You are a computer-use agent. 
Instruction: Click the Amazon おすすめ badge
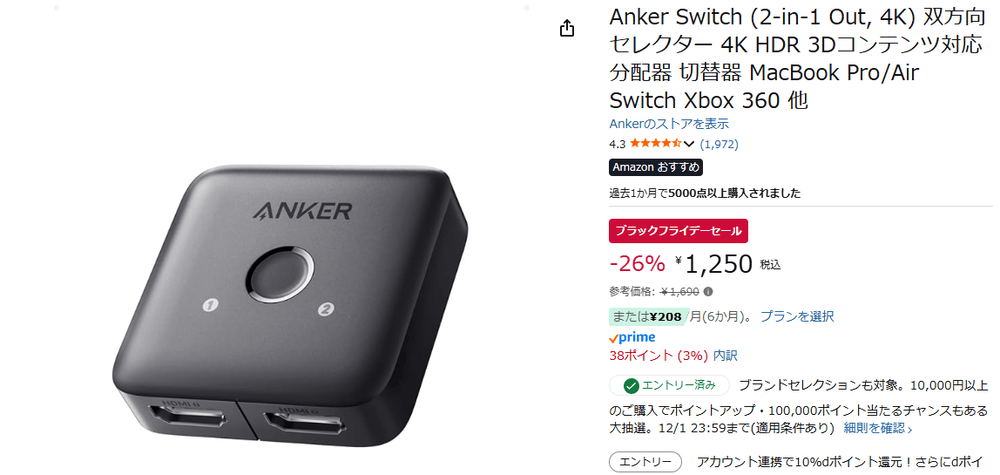[x=656, y=167]
